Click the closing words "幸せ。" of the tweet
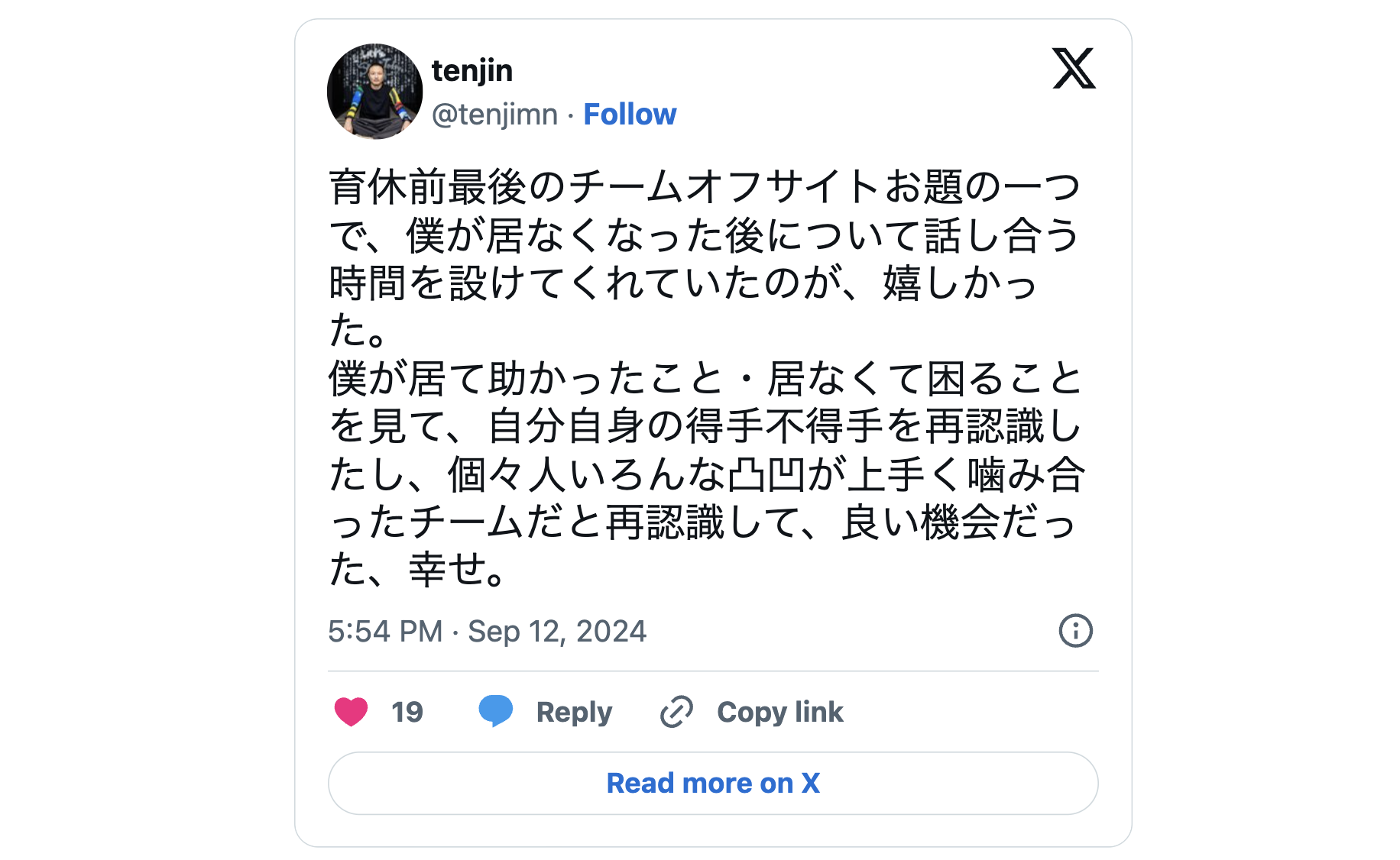 [x=457, y=570]
